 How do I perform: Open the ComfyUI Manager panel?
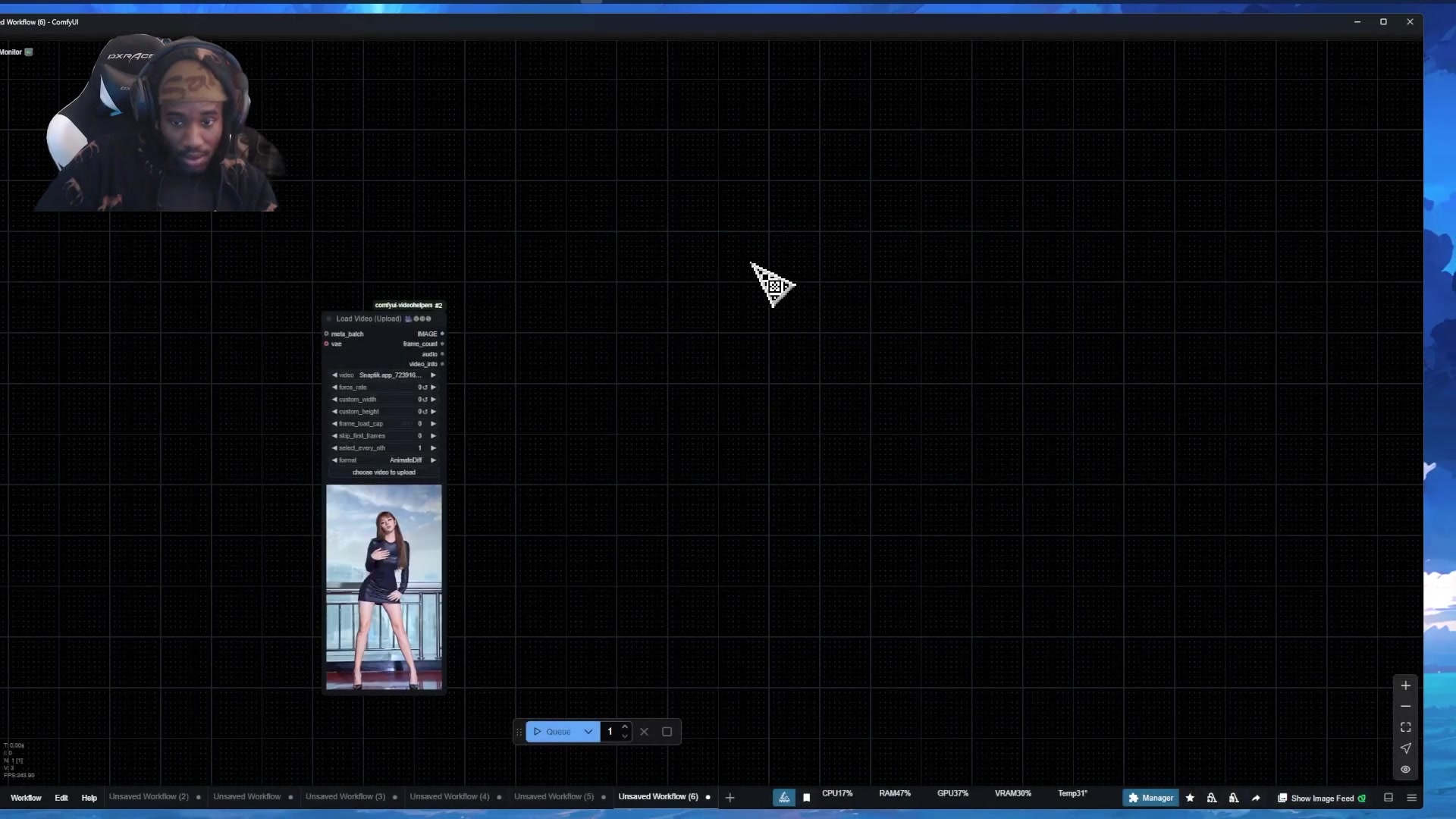point(1150,798)
